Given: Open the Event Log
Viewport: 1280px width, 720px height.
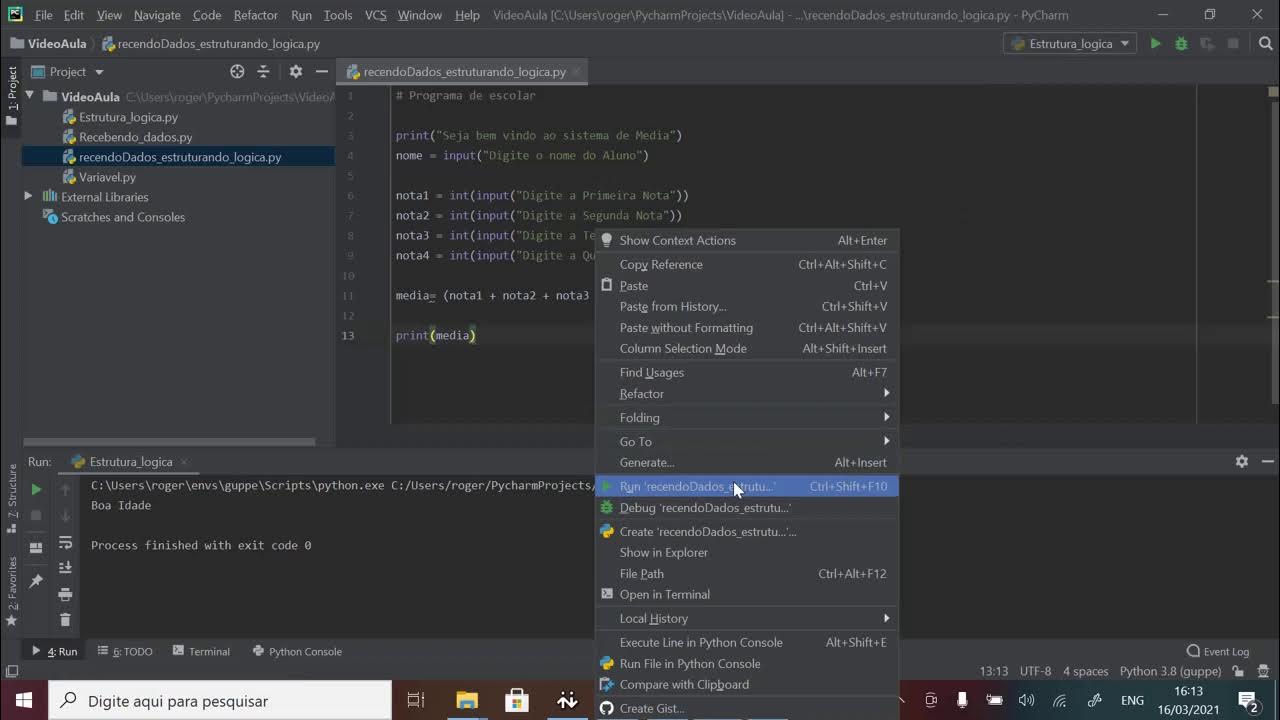Looking at the screenshot, I should tap(1218, 652).
